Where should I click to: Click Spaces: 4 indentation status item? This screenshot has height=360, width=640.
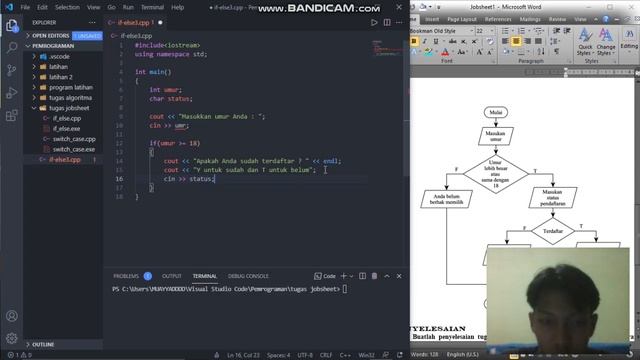coord(278,355)
